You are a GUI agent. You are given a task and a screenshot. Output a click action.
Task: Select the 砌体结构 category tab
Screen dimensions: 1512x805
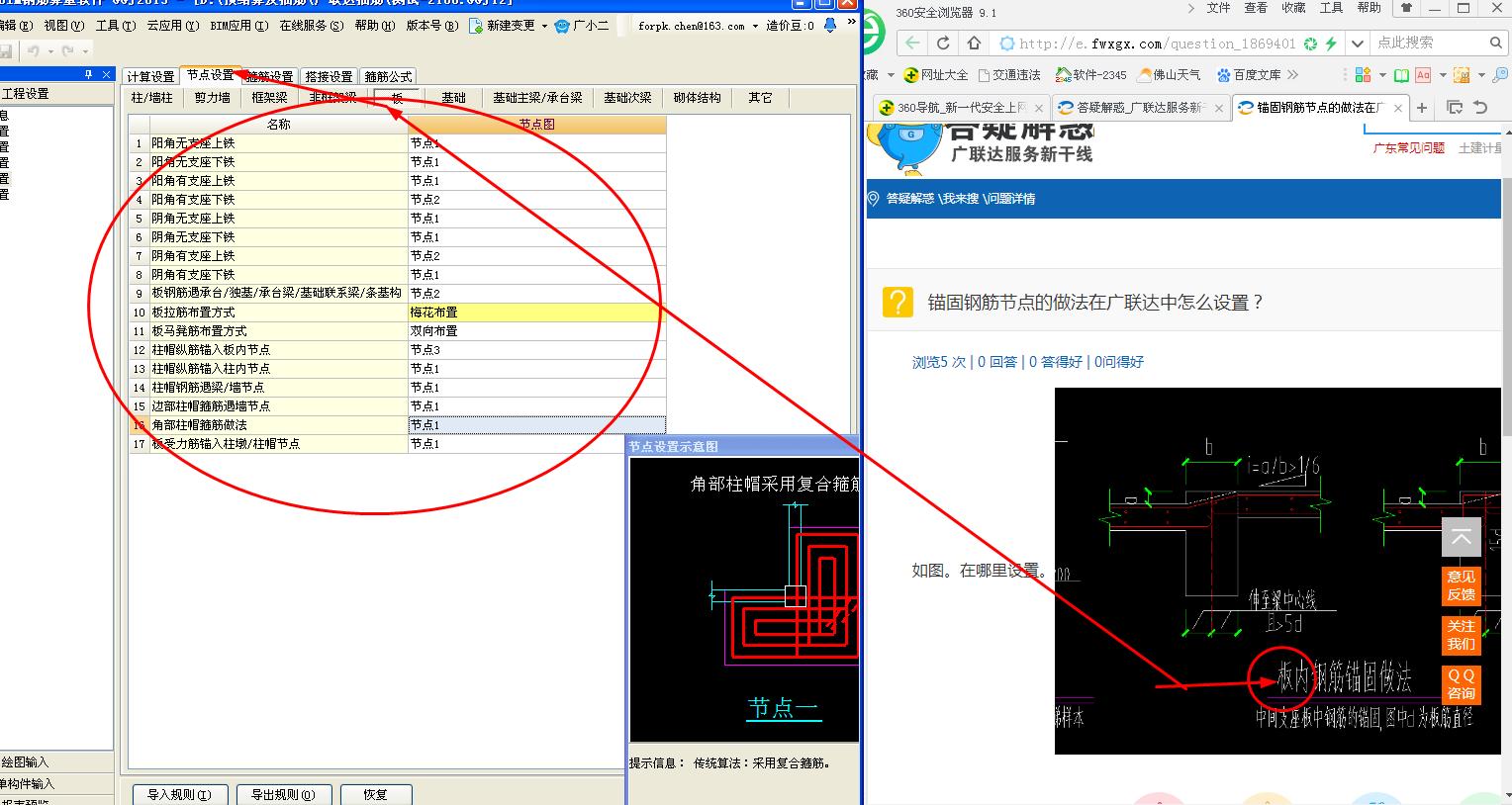pos(697,97)
